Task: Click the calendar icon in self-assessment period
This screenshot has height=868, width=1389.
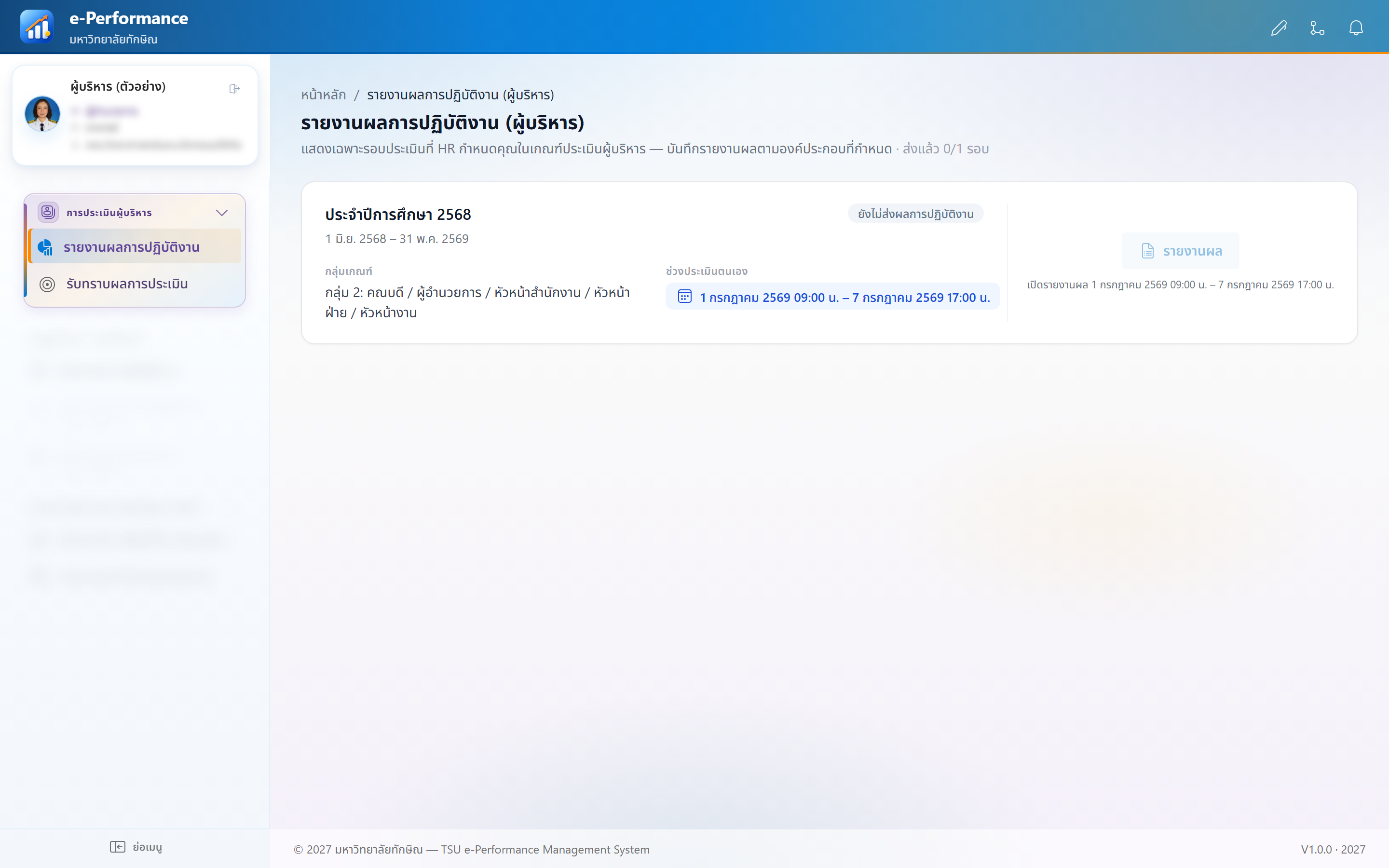Action: pyautogui.click(x=684, y=297)
